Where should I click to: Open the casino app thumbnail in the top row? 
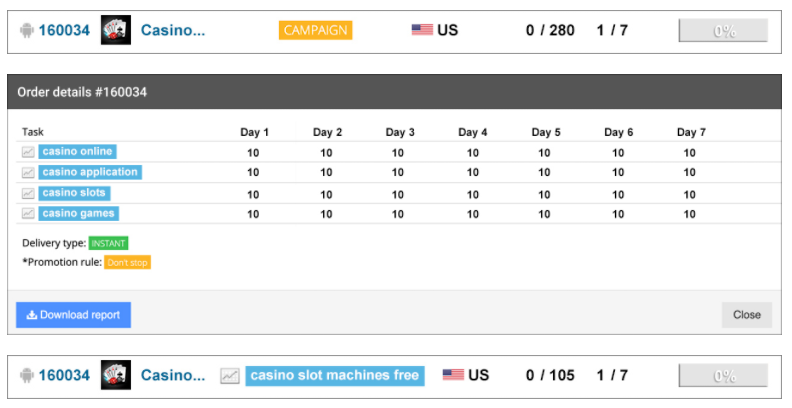click(x=116, y=30)
